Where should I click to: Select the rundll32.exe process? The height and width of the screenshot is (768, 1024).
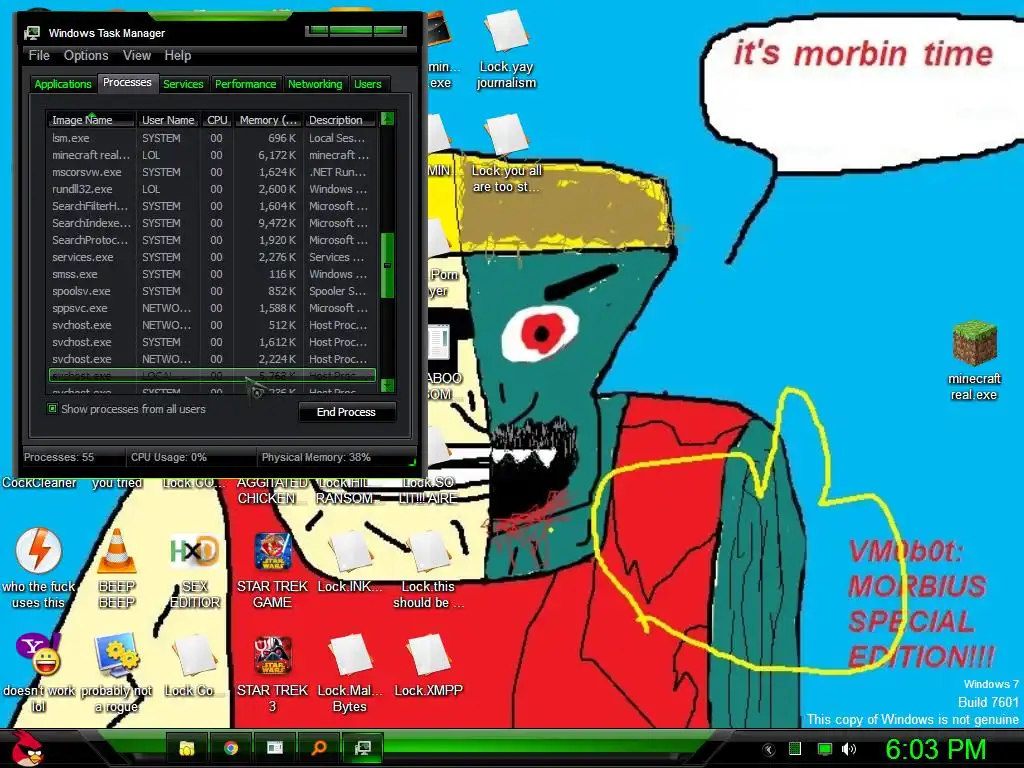(212, 189)
